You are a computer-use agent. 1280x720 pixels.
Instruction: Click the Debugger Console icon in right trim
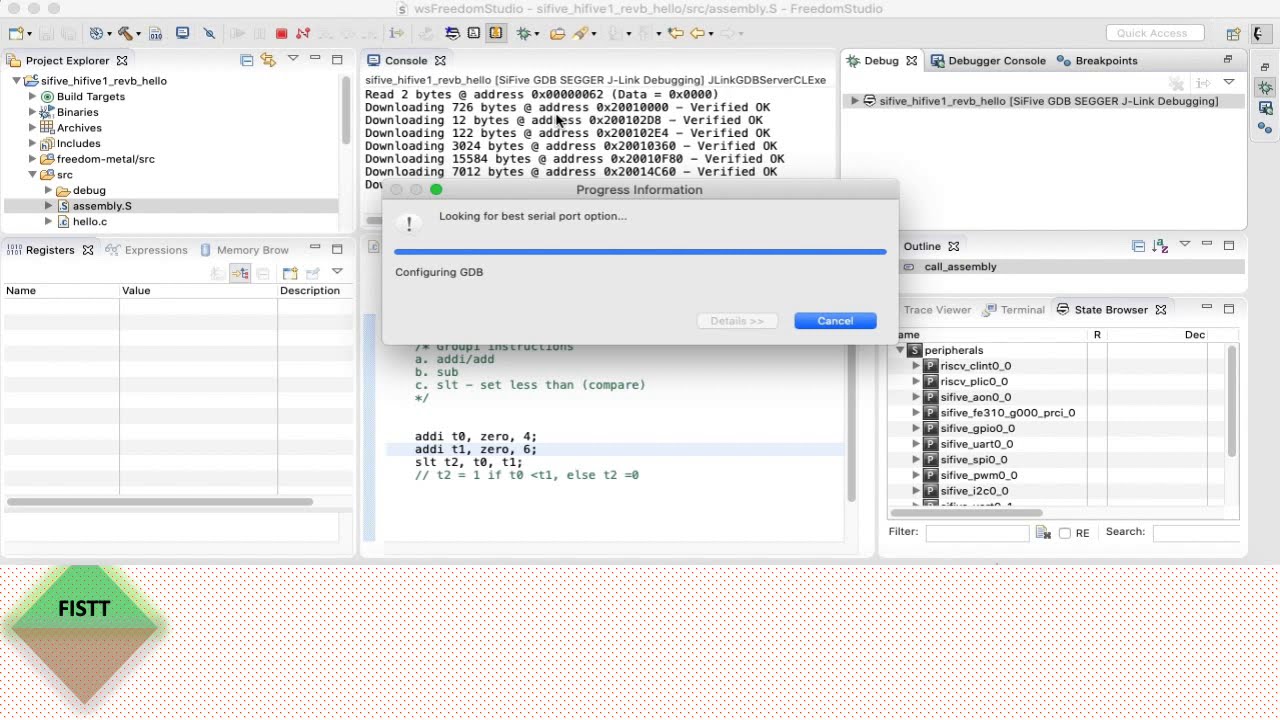coord(1266,108)
